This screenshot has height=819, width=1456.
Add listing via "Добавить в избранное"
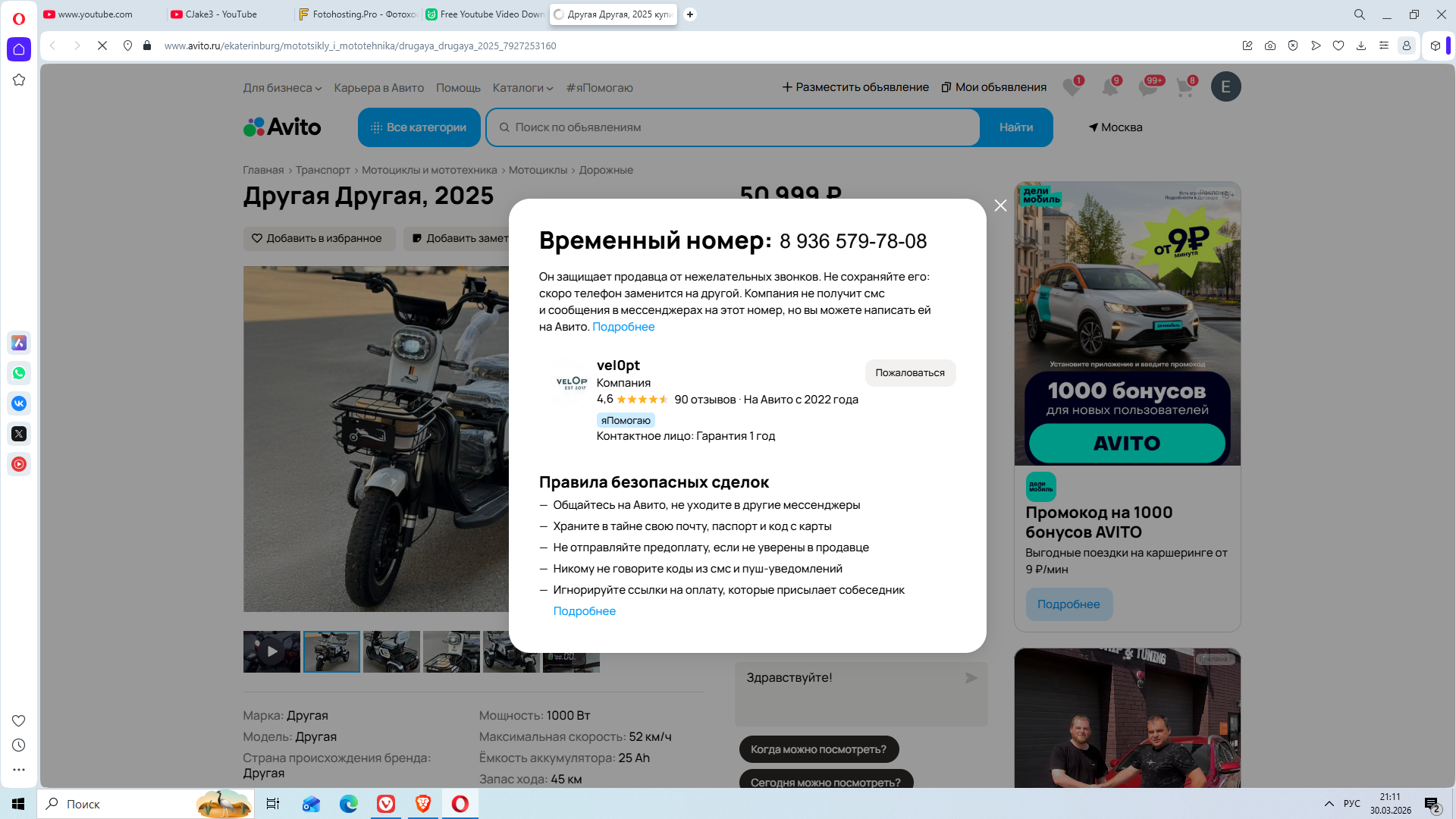319,238
